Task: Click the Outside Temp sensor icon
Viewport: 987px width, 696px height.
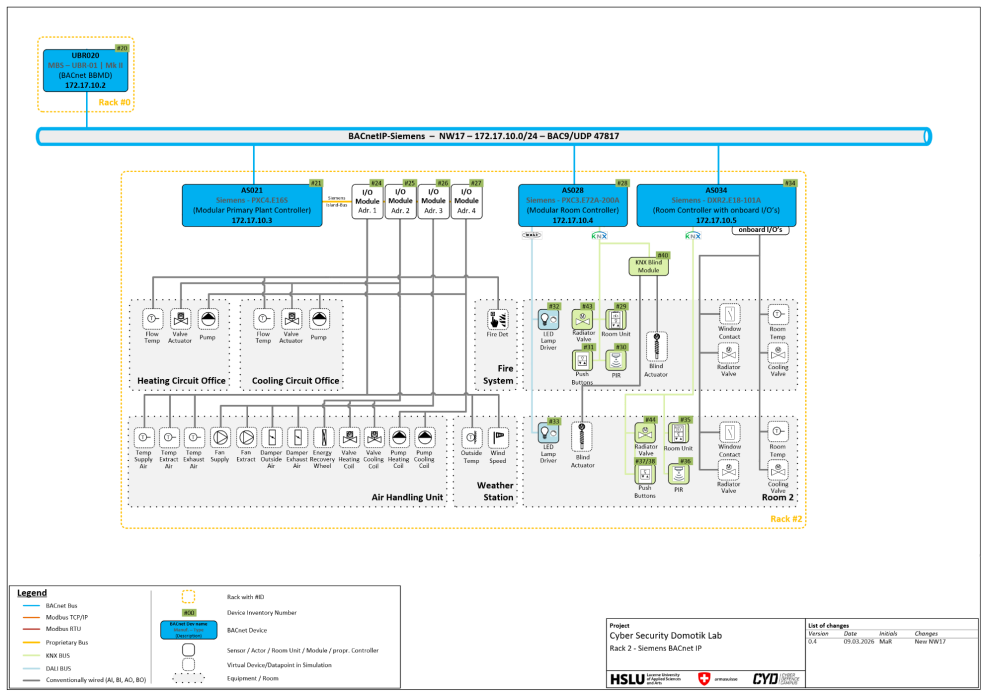Action: coord(471,437)
